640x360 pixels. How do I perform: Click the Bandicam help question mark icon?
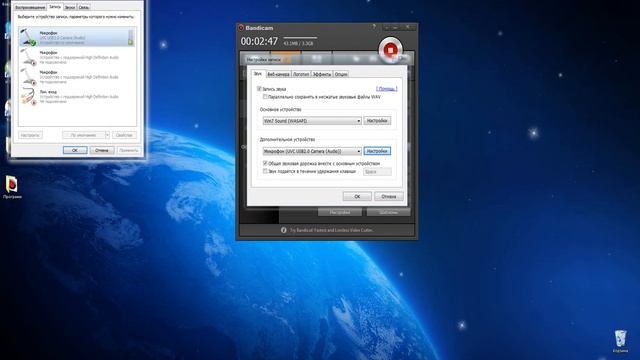tap(374, 27)
